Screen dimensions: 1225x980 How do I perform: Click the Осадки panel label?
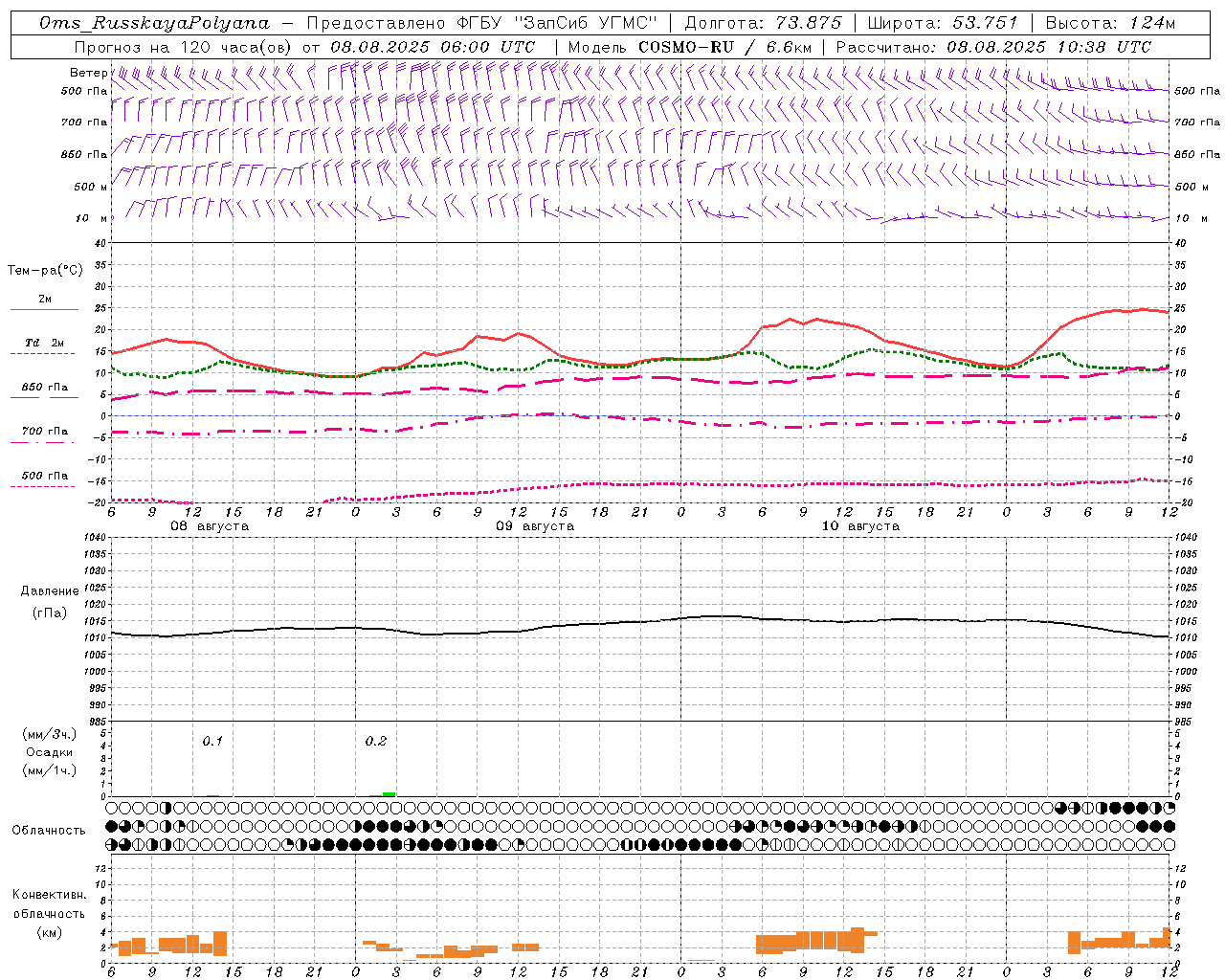click(50, 752)
